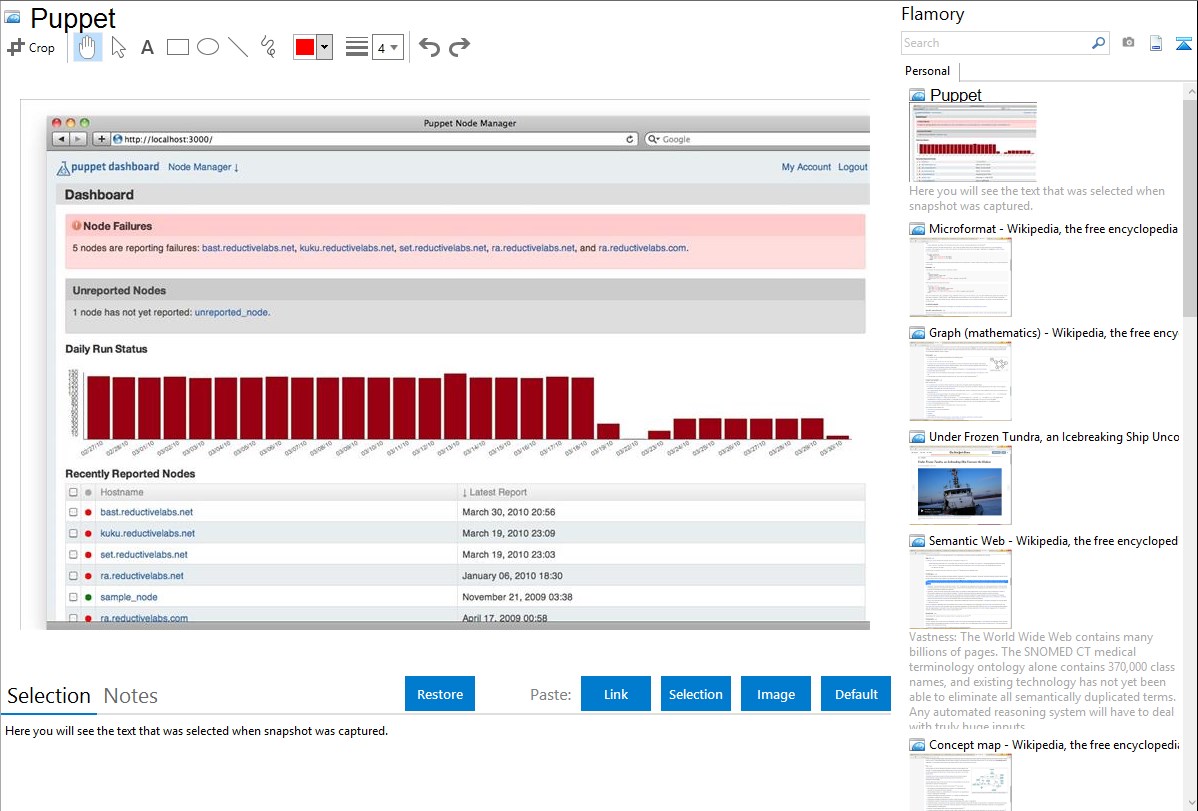Open the Concept map snapshot thumbnail
1198x811 pixels.
point(960,783)
